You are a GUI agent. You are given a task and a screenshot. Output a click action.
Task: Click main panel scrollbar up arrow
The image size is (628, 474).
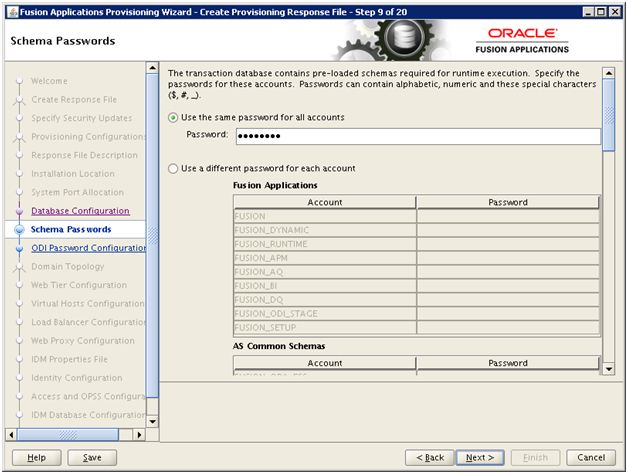click(x=609, y=73)
